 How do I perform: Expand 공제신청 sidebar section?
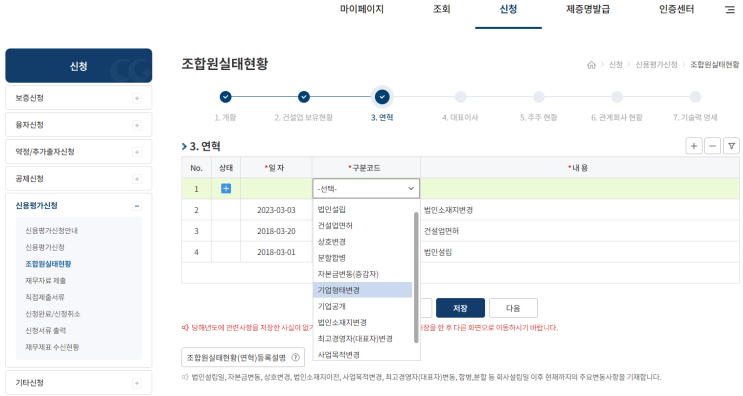(x=136, y=179)
